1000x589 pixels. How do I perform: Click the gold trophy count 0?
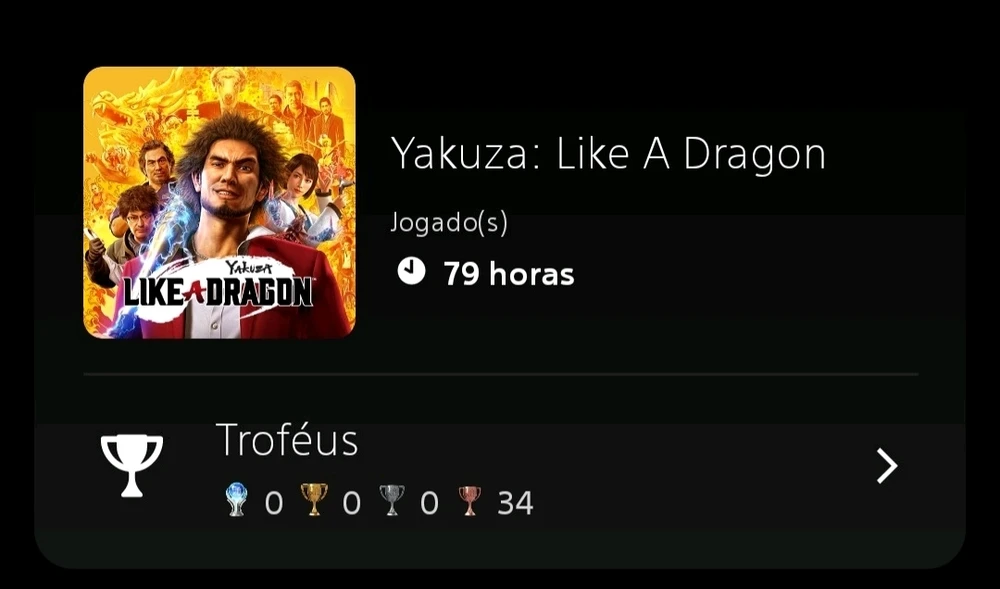click(x=351, y=503)
